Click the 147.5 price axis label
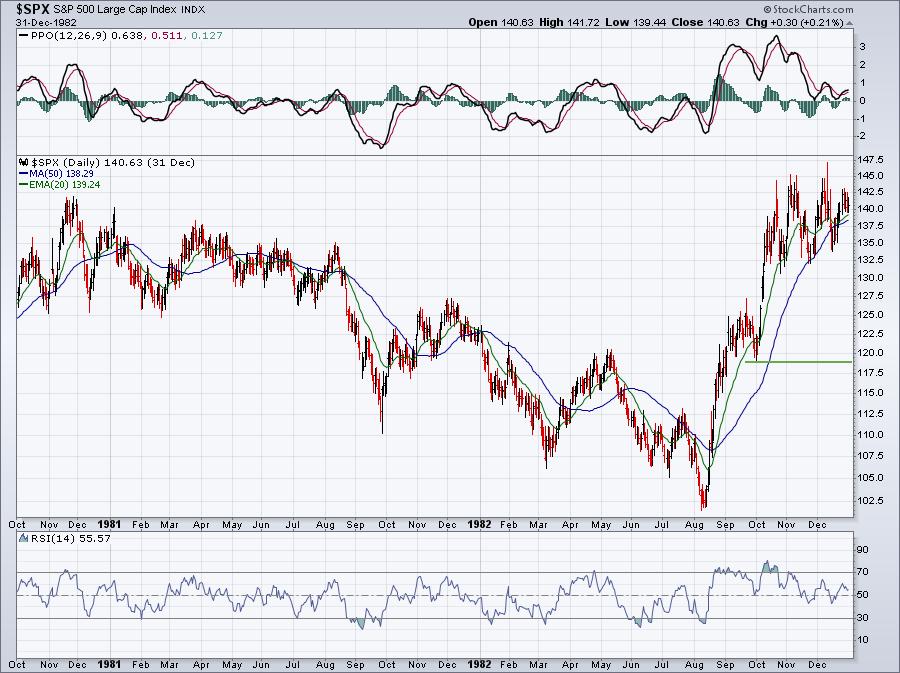Screen dimensions: 900x673 coord(870,160)
